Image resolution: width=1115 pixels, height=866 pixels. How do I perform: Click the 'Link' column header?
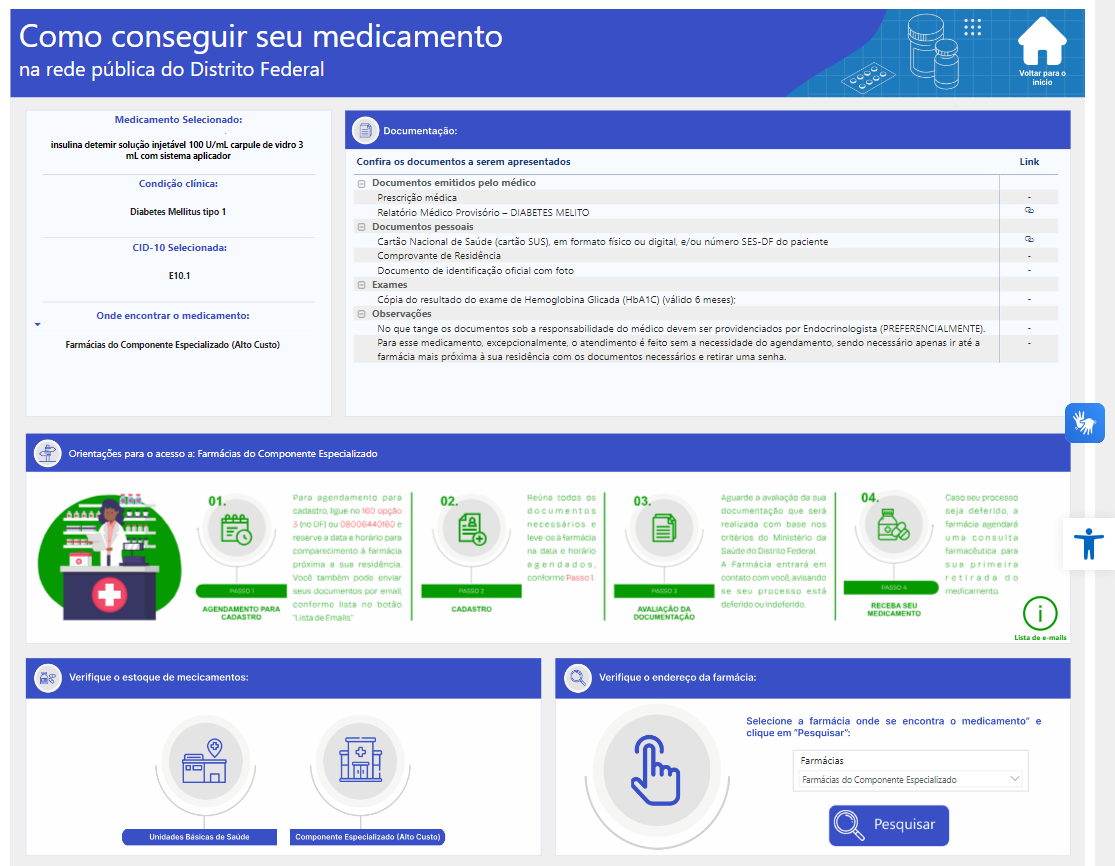(1029, 161)
